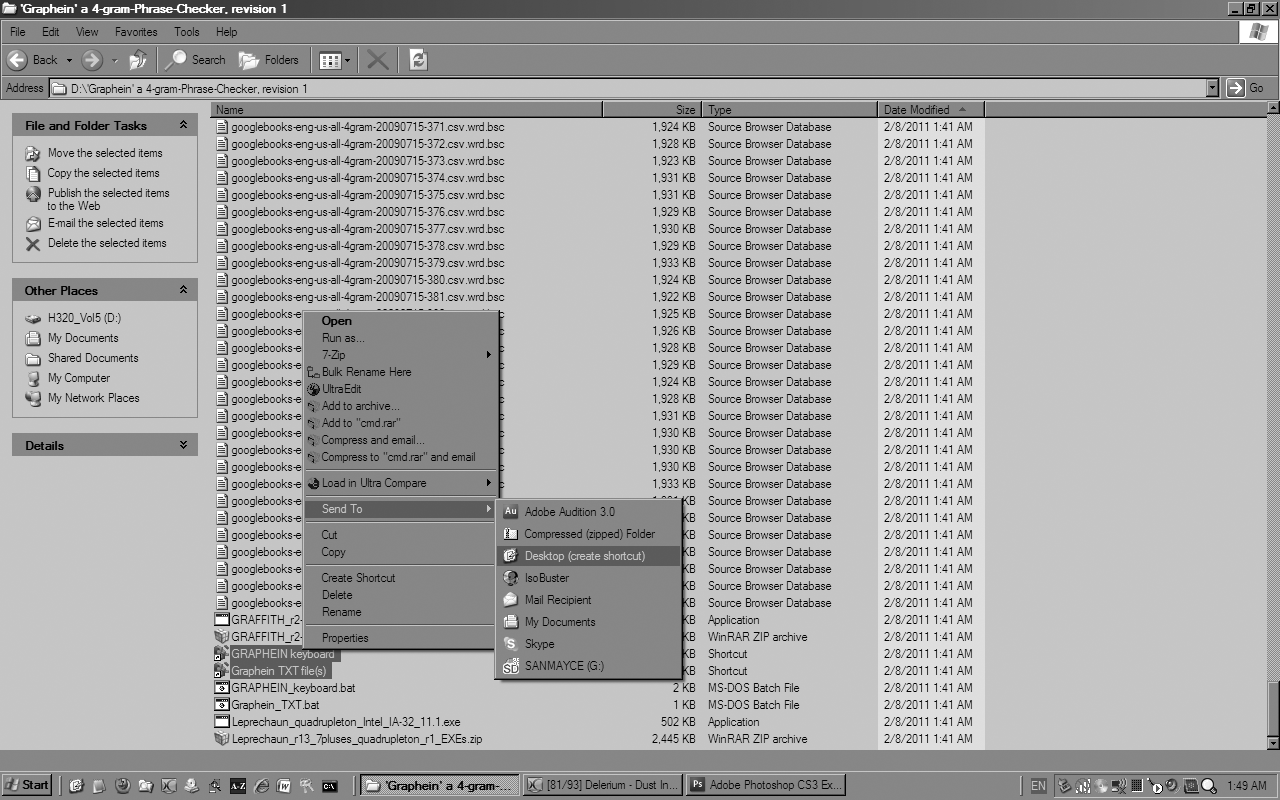
Task: Send to Skype
Action: pos(588,644)
